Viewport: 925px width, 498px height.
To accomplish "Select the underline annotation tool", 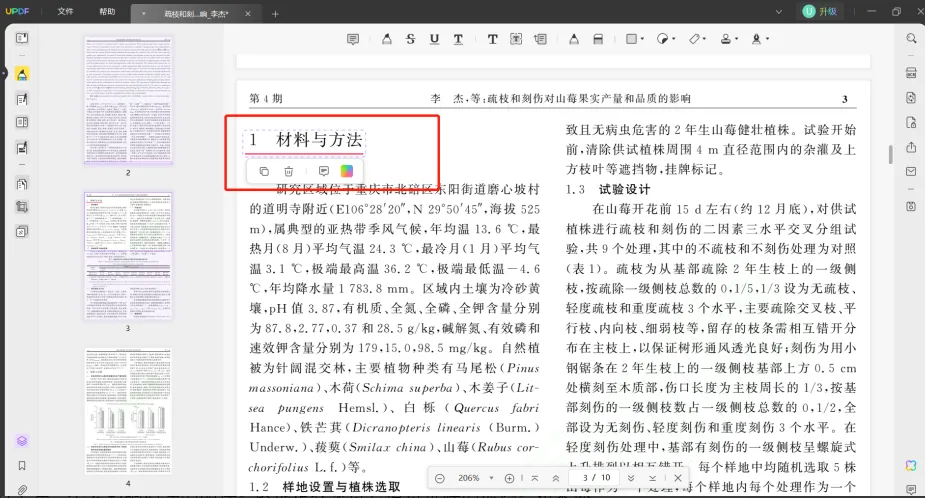I will (434, 39).
